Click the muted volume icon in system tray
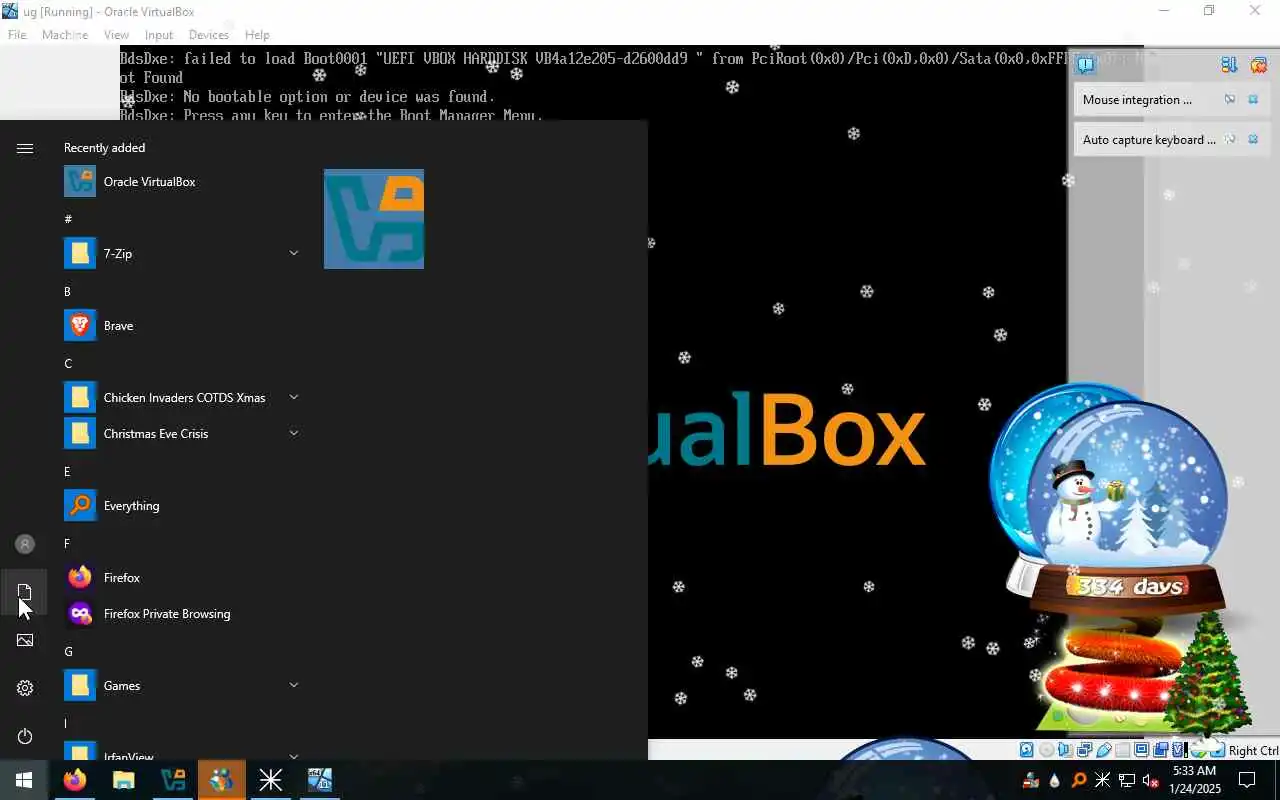Image resolution: width=1280 pixels, height=800 pixels. pyautogui.click(x=1151, y=781)
